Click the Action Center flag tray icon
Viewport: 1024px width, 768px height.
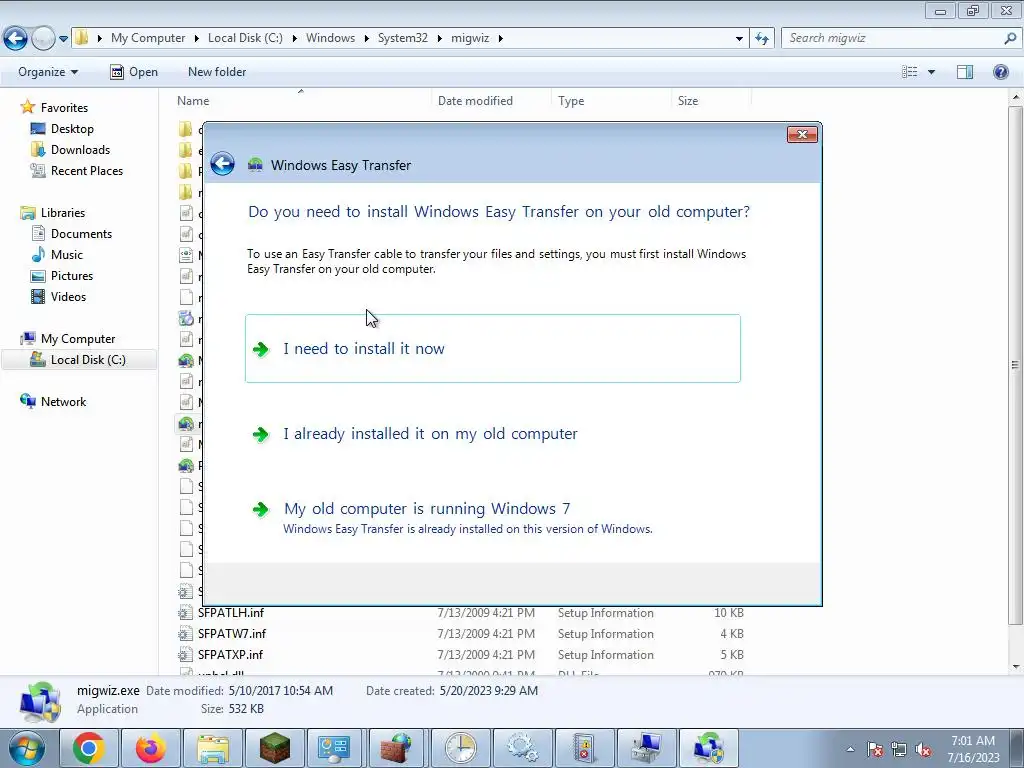click(875, 749)
